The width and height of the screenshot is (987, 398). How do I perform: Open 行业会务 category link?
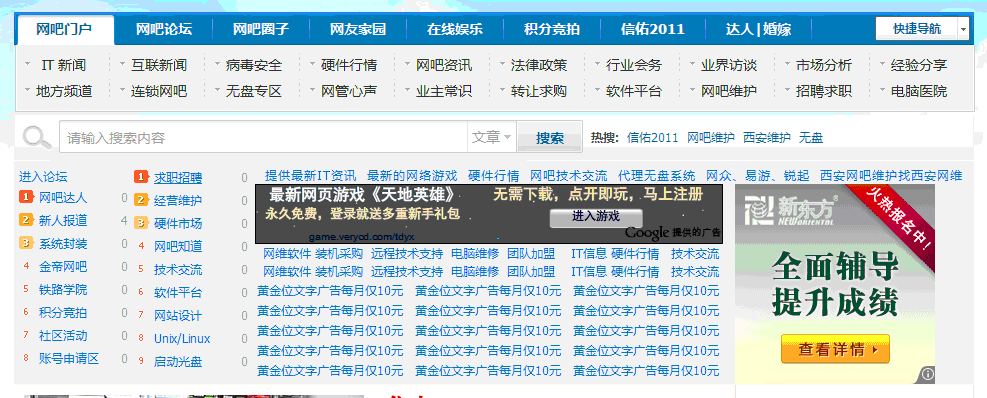tap(634, 65)
